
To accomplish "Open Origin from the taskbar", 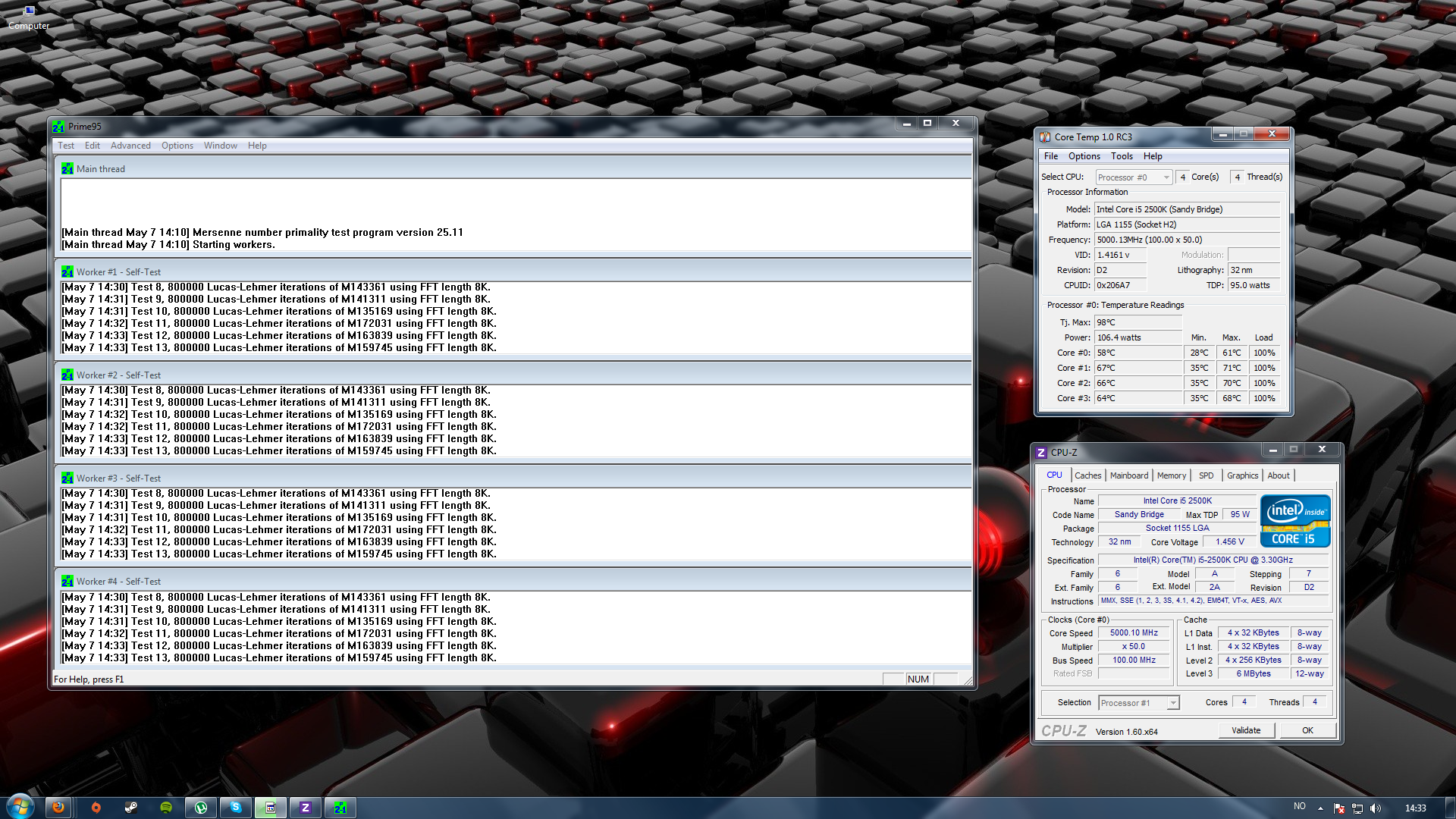I will (x=96, y=808).
